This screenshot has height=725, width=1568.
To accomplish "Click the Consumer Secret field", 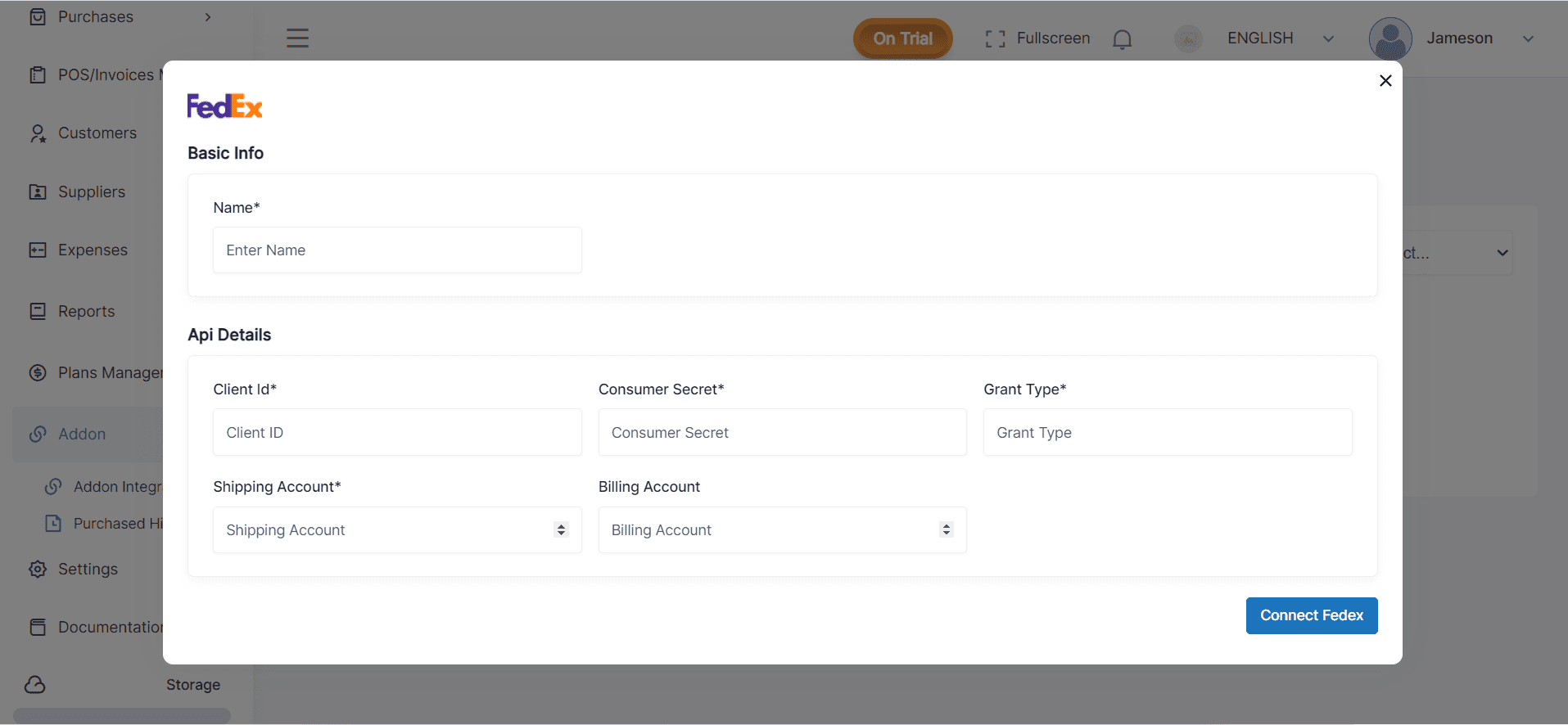I will coord(782,432).
